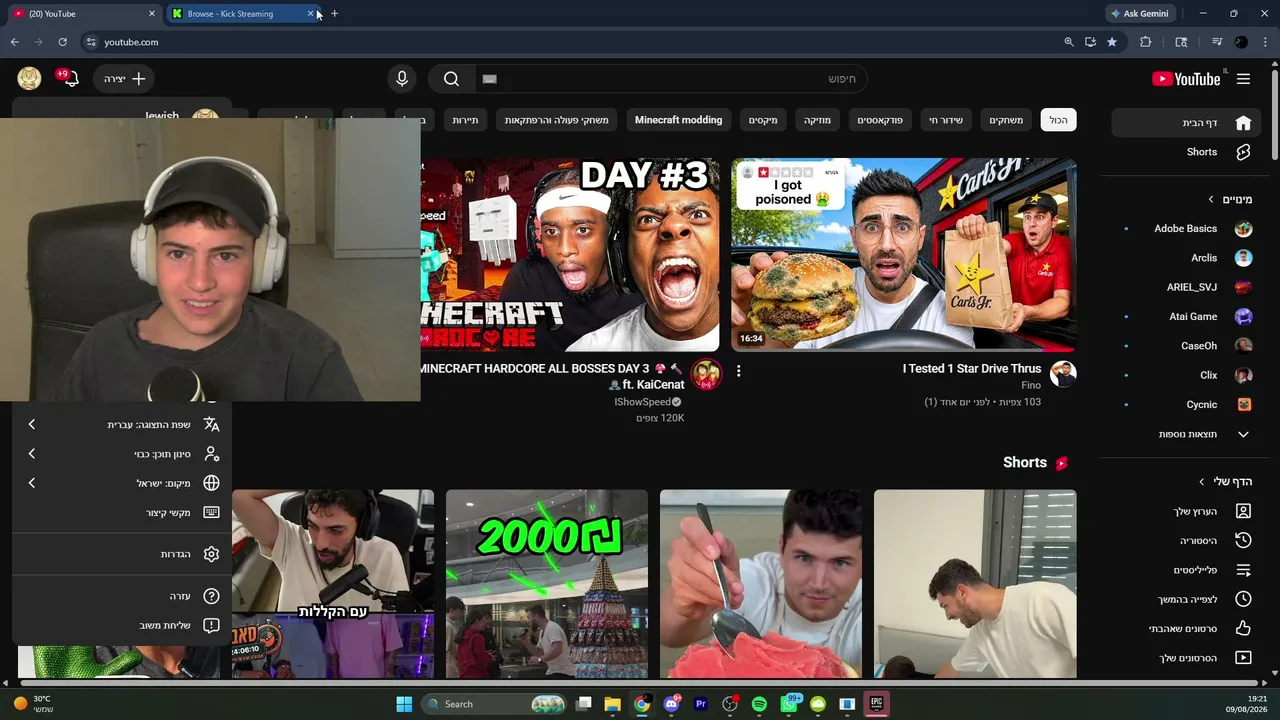
Task: Bookmark this page with the star
Action: 1112,42
